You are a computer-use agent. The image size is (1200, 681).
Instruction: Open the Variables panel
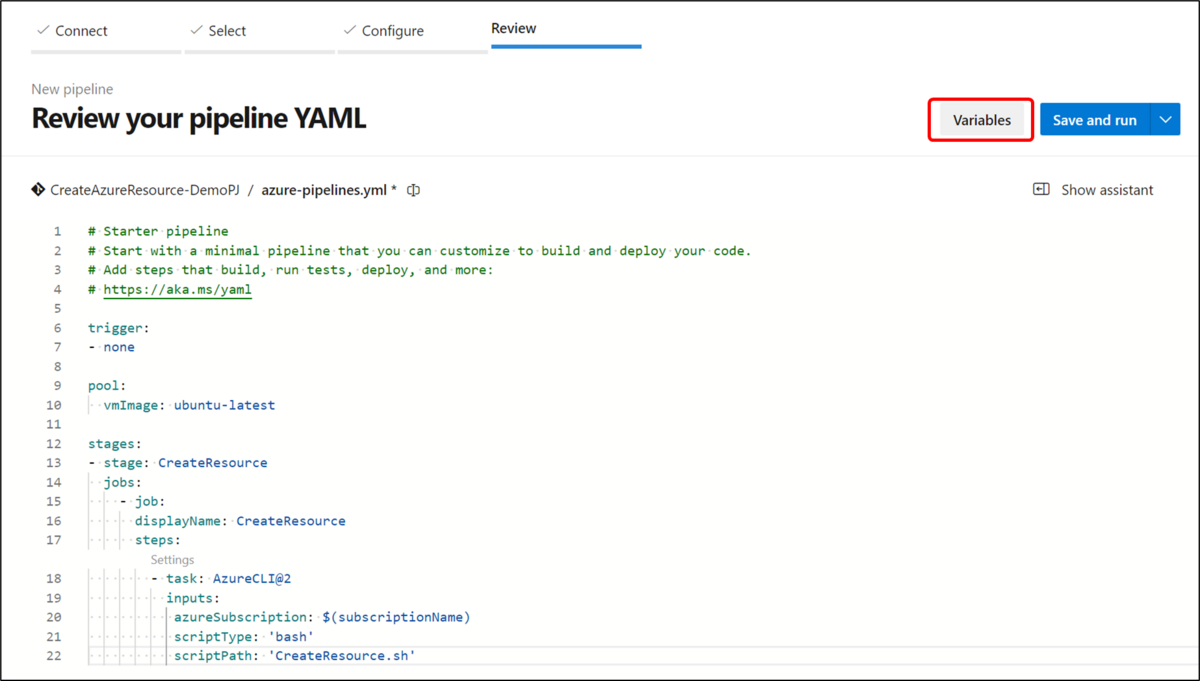click(x=981, y=120)
